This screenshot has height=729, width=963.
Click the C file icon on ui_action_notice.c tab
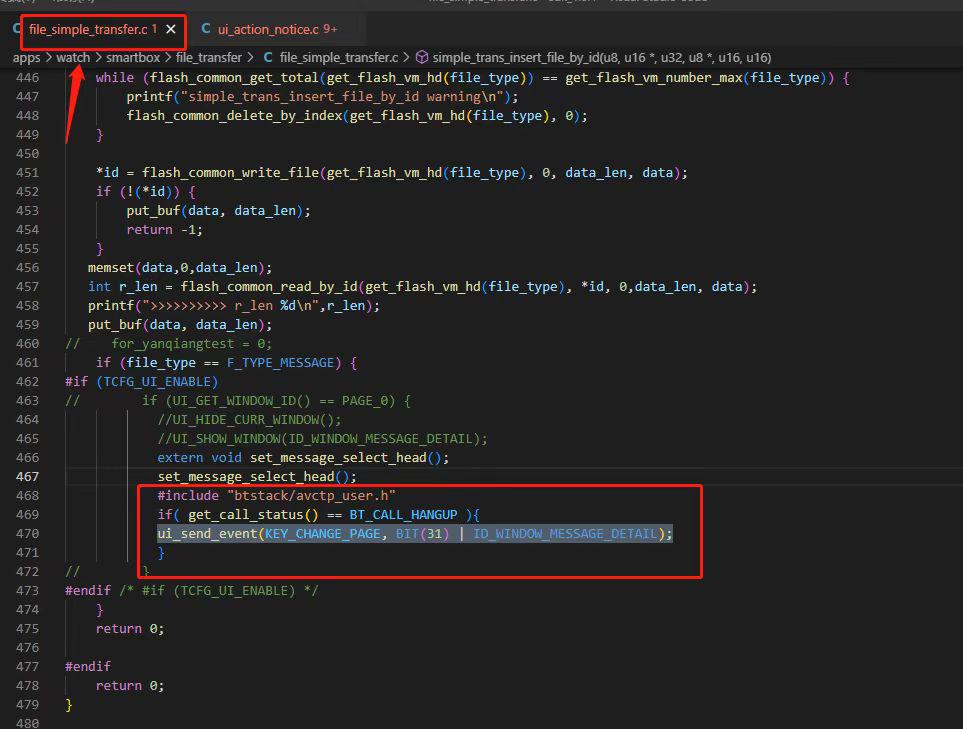pyautogui.click(x=206, y=29)
